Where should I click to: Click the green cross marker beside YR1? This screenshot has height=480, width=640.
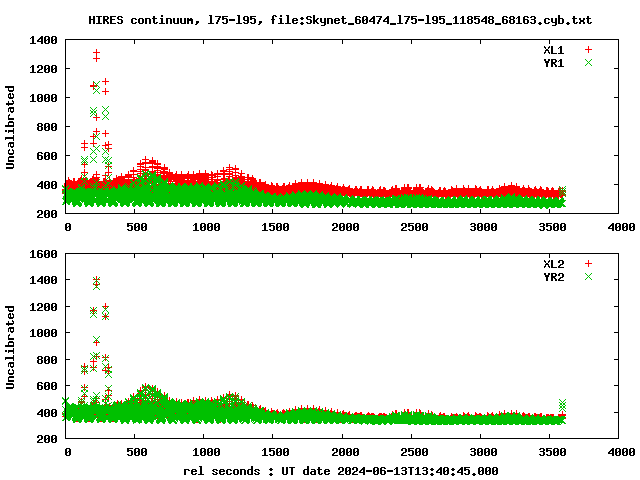(588, 62)
